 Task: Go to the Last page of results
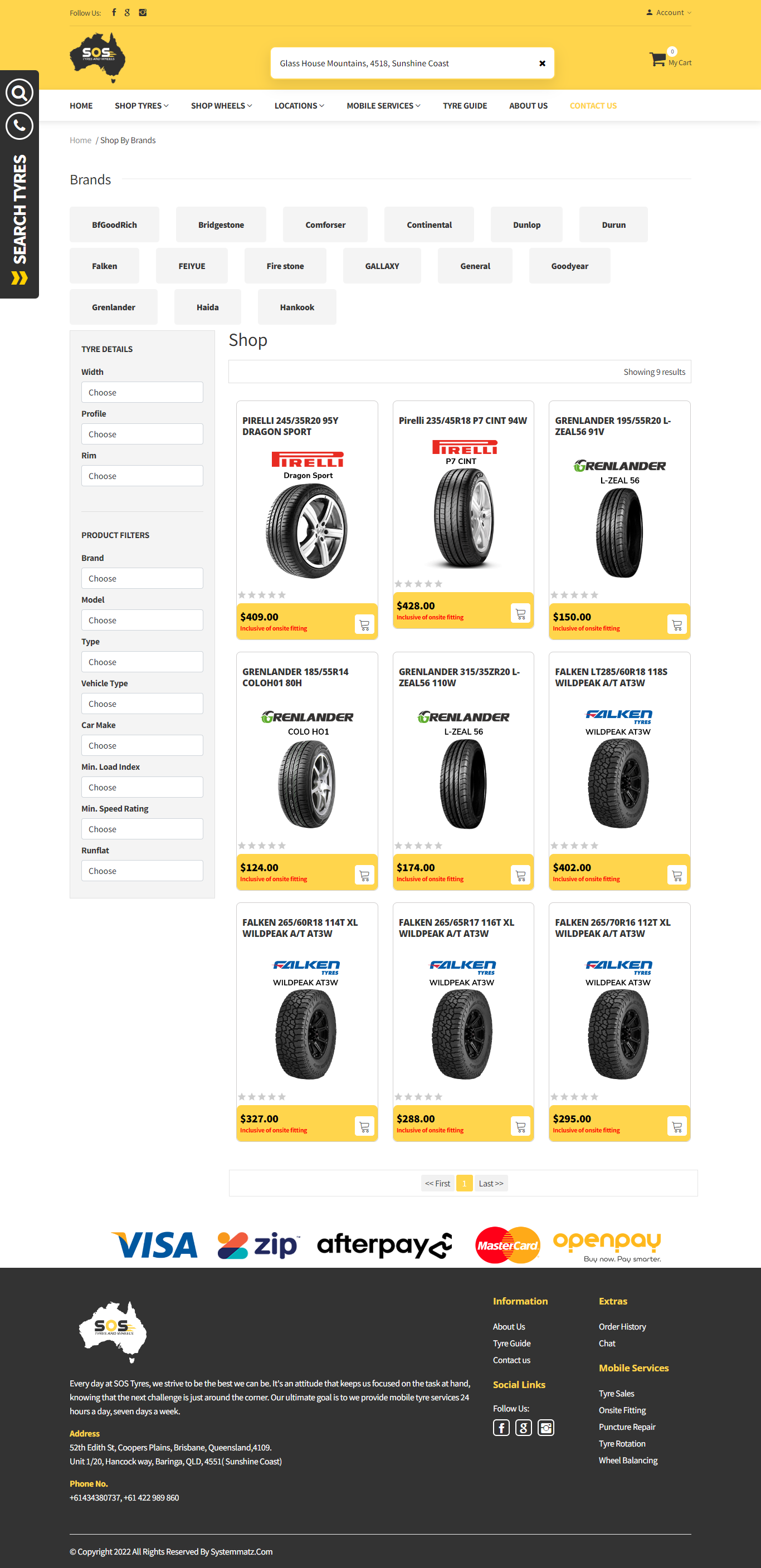pos(491,1183)
